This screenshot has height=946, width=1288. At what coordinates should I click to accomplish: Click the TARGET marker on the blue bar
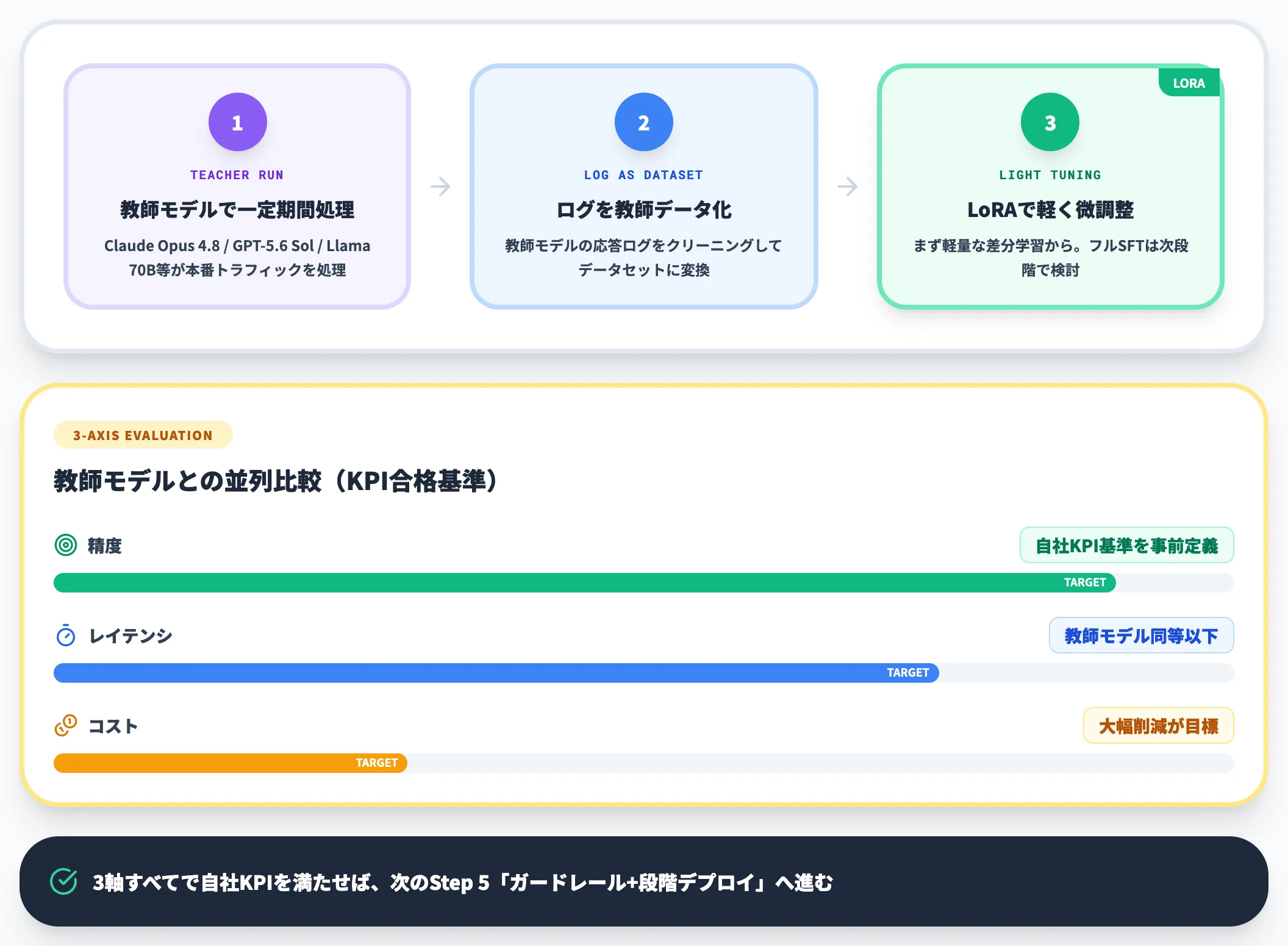click(907, 672)
